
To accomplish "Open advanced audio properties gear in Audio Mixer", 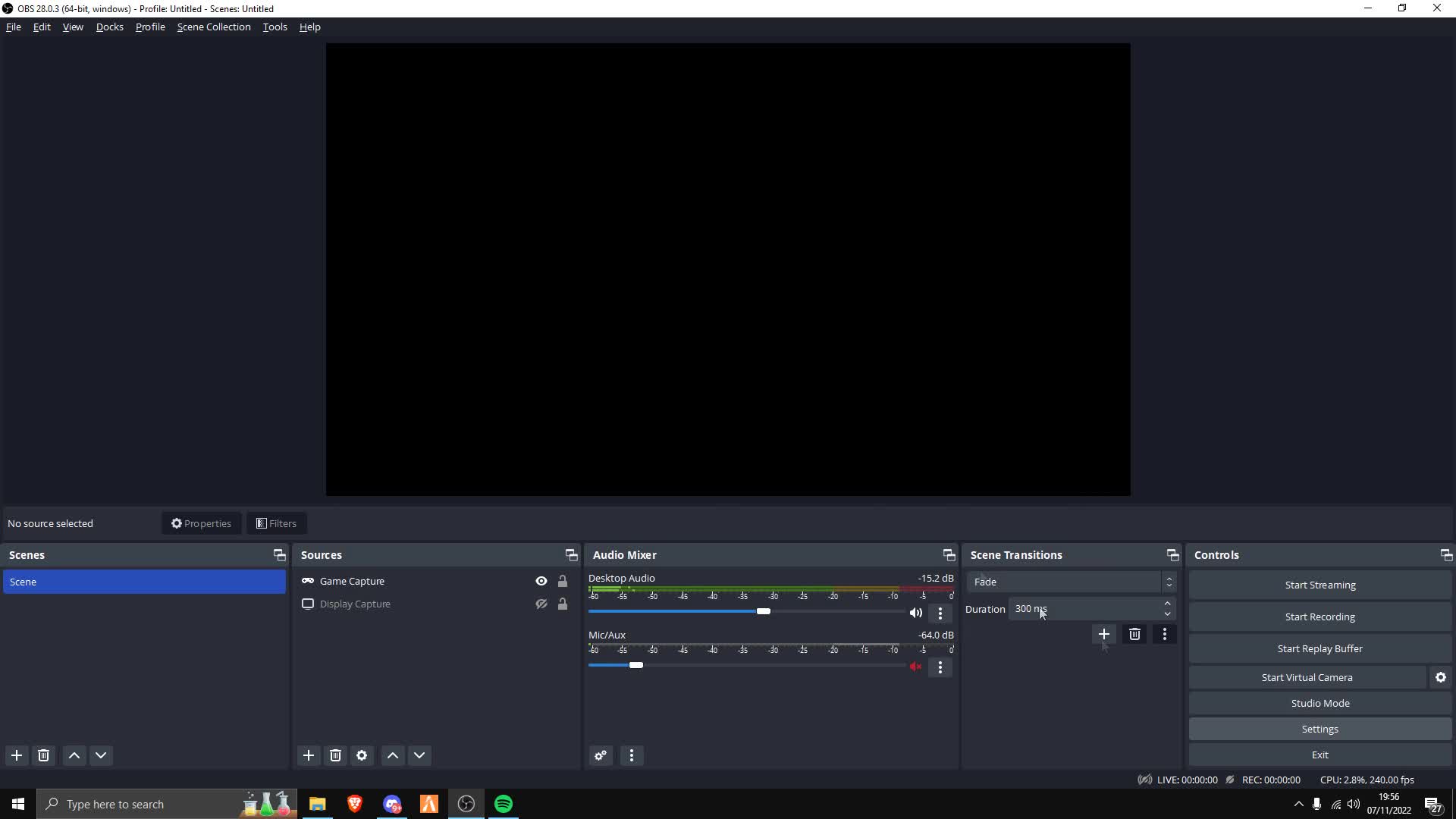I will (x=600, y=755).
